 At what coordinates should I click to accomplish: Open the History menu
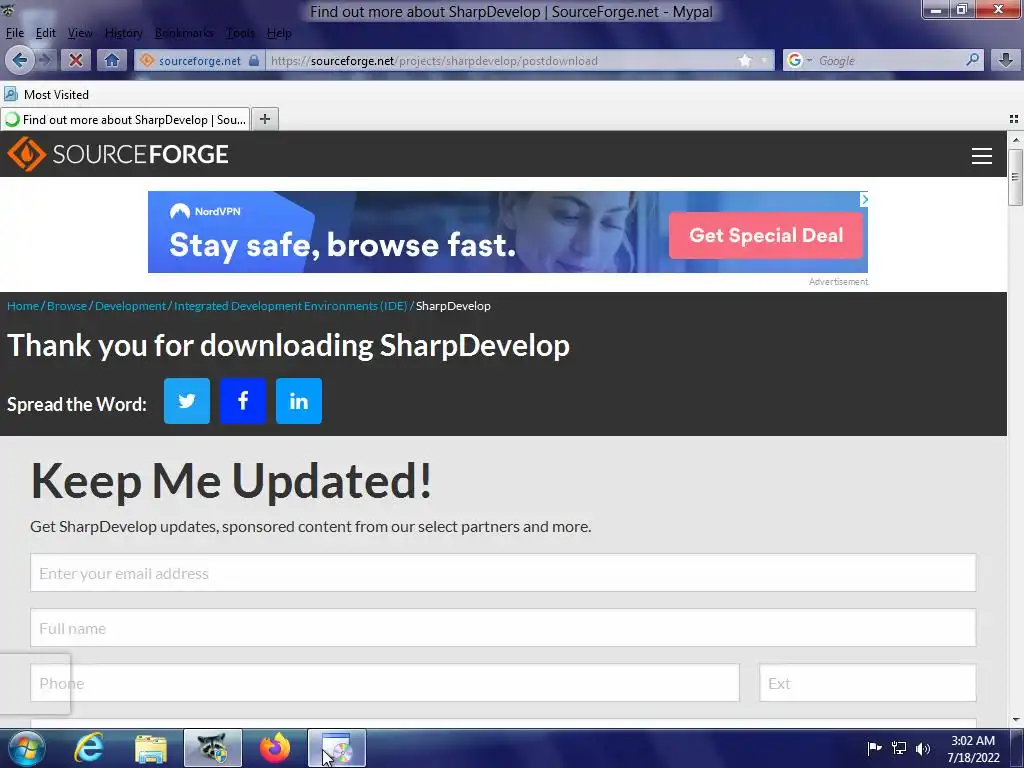tap(123, 33)
